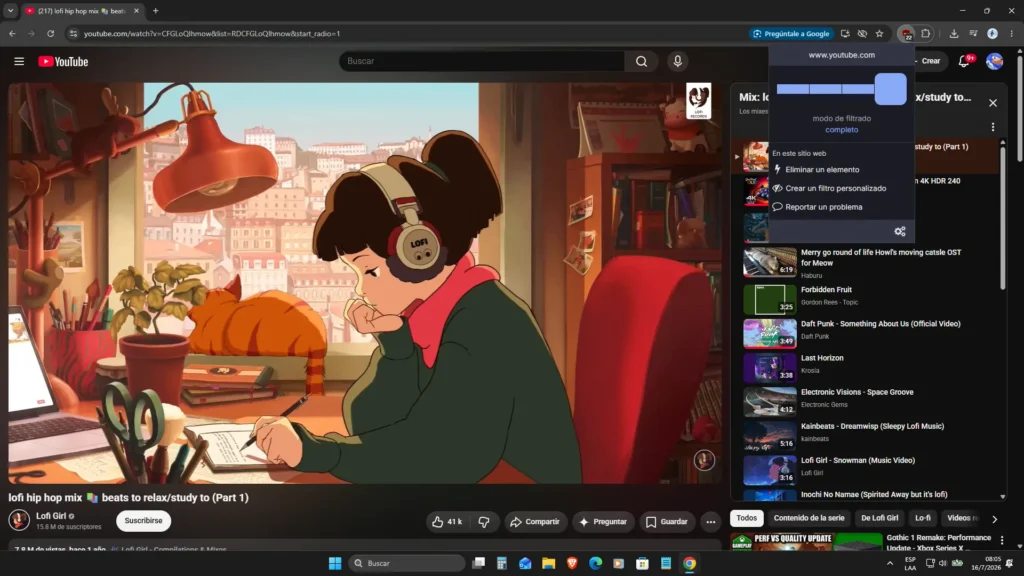
Task: Open the YouTube hamburger guide menu
Action: click(x=19, y=61)
